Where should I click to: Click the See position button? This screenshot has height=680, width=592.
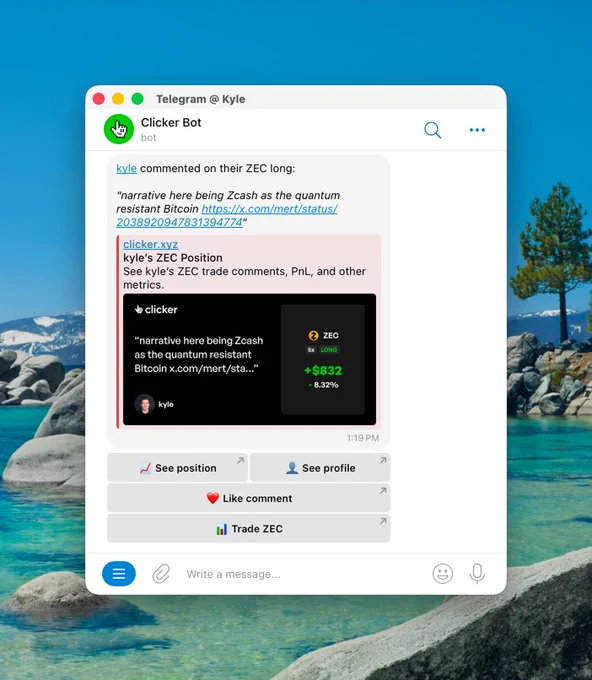pos(177,468)
